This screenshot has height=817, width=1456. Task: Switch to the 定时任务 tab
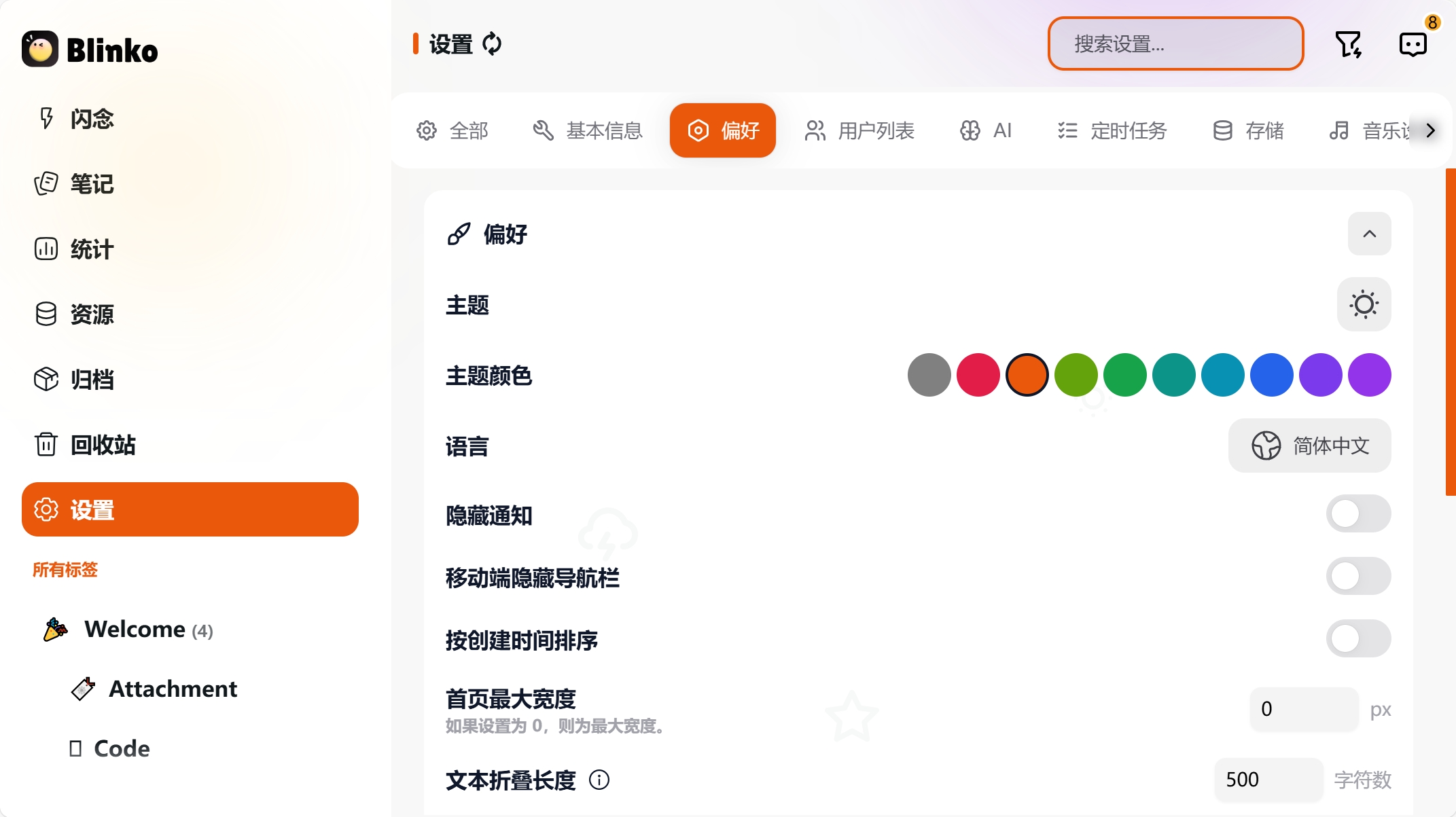(x=1112, y=130)
